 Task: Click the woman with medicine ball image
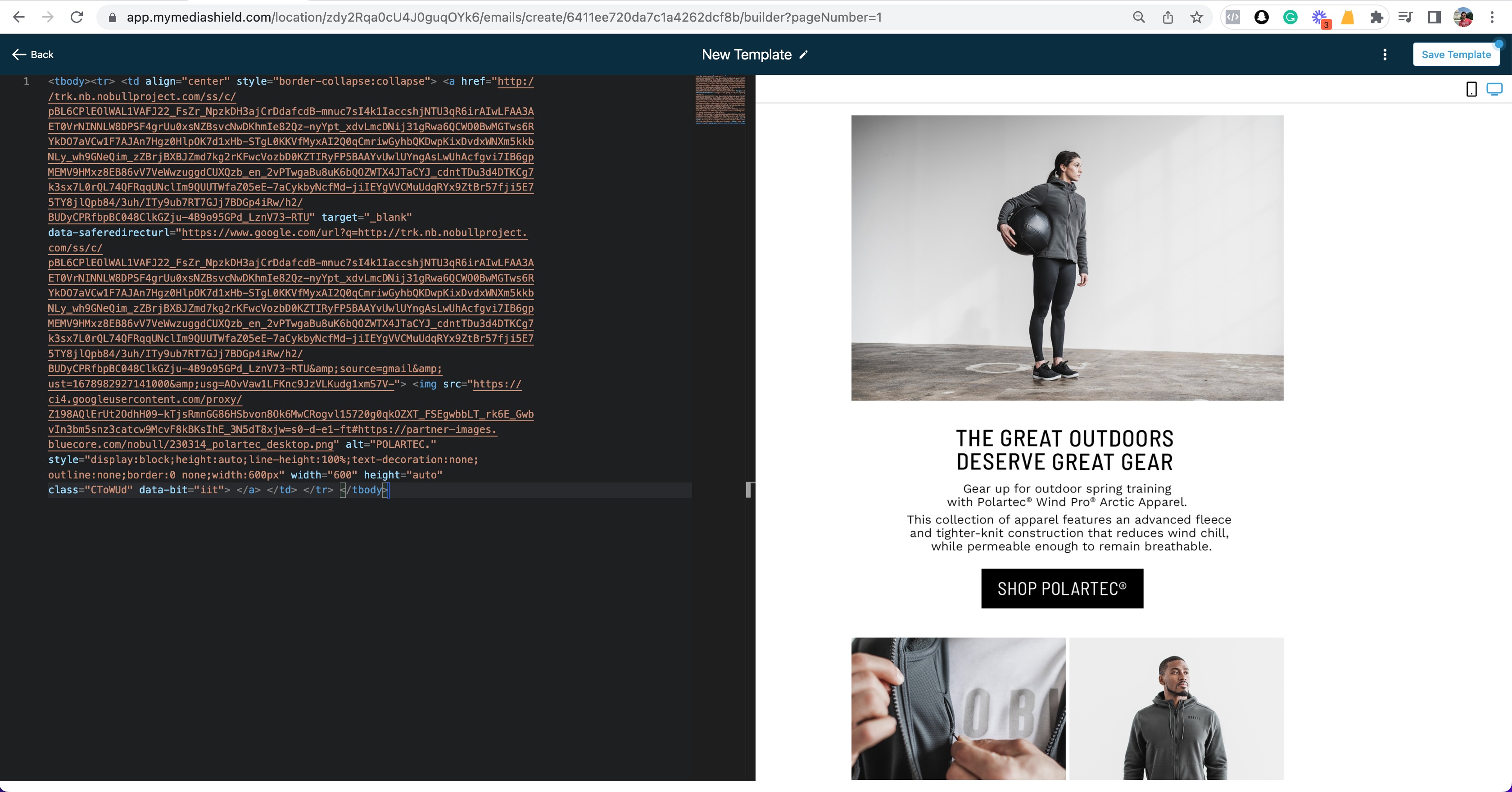point(1067,258)
